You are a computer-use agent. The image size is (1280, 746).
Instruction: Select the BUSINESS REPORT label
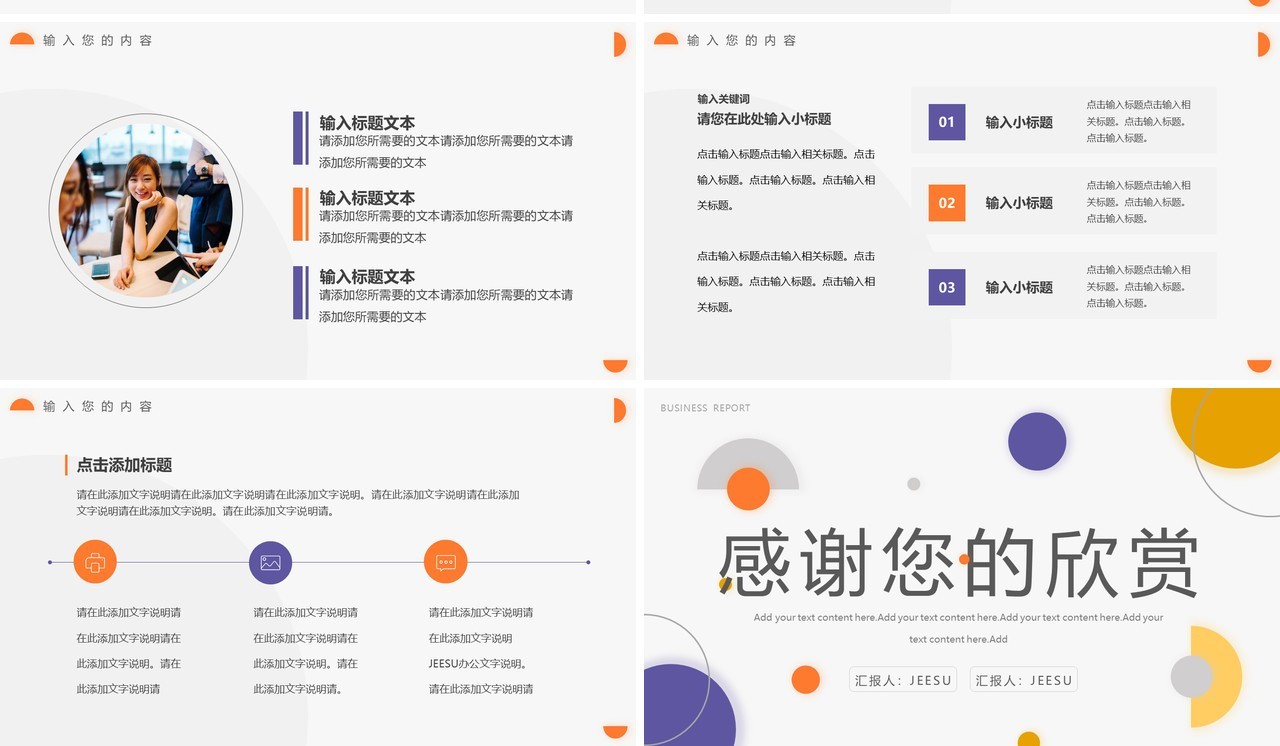click(x=705, y=408)
